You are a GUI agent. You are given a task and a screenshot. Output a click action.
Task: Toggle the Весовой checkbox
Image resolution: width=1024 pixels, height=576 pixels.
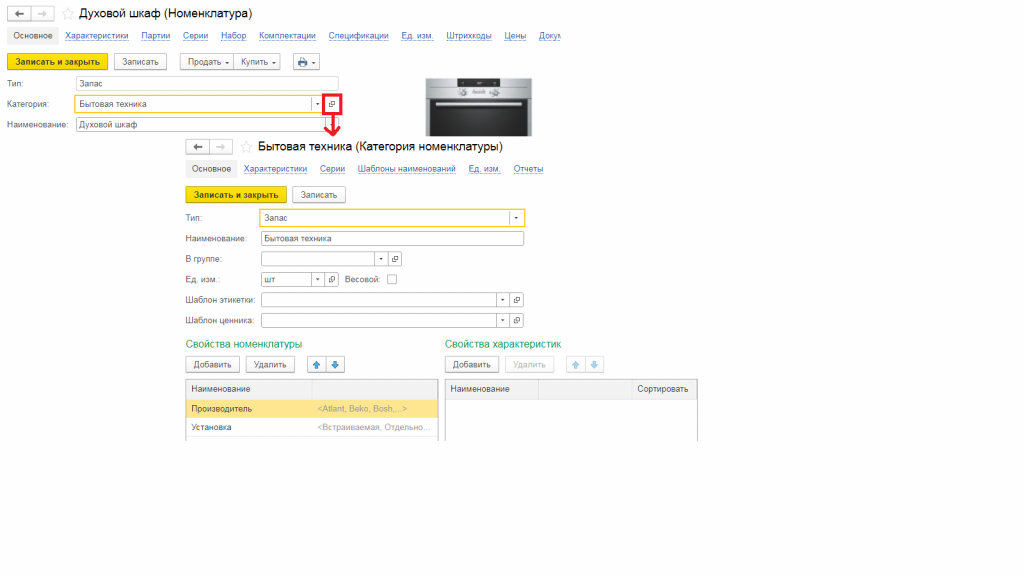pyautogui.click(x=392, y=280)
